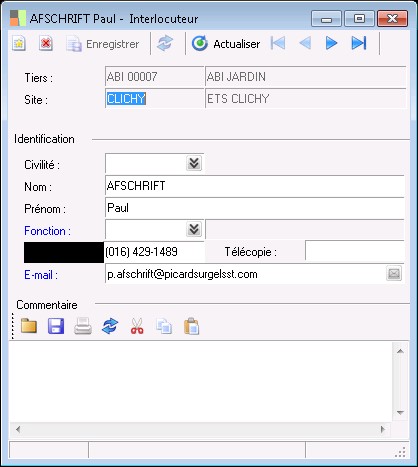418x467 pixels.
Task: Open folder icon in Commentaire toolbar
Action: [x=29, y=326]
